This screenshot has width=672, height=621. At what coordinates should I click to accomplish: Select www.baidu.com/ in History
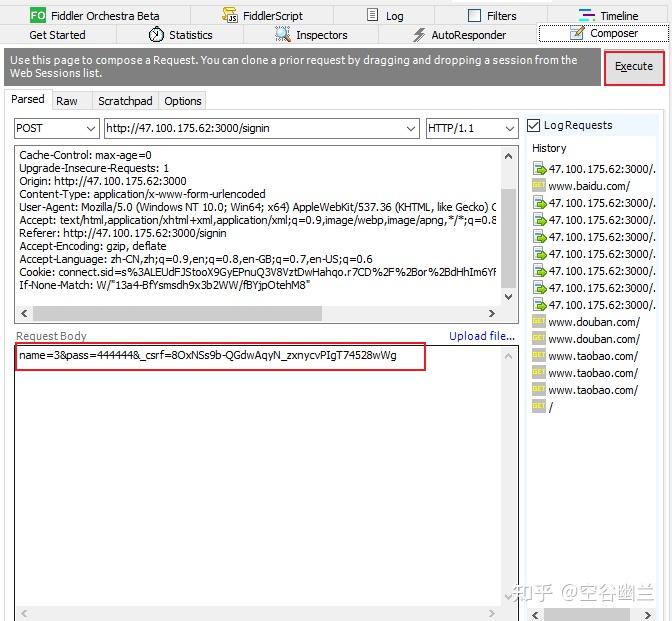589,186
